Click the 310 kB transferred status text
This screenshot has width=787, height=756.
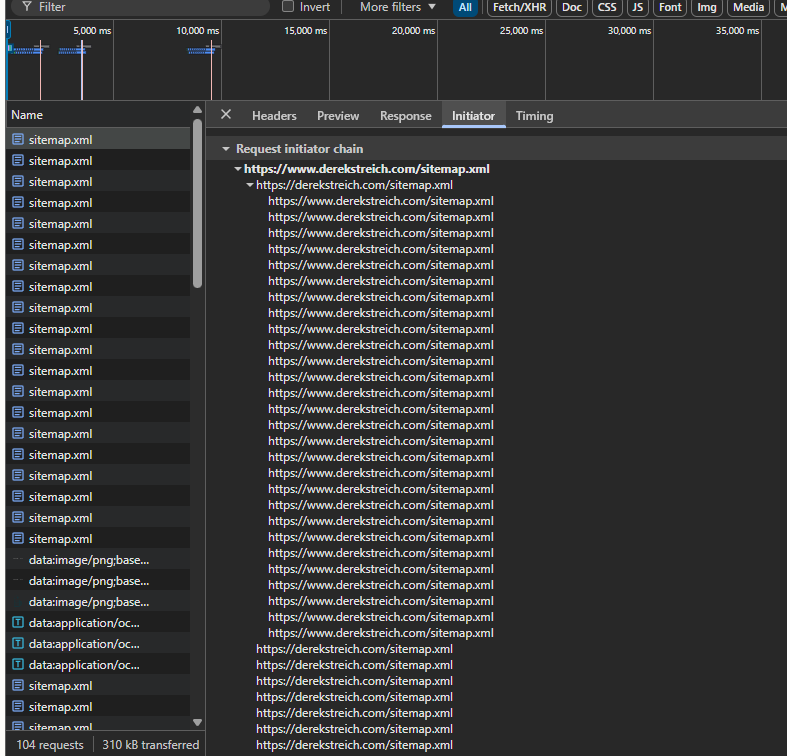151,744
